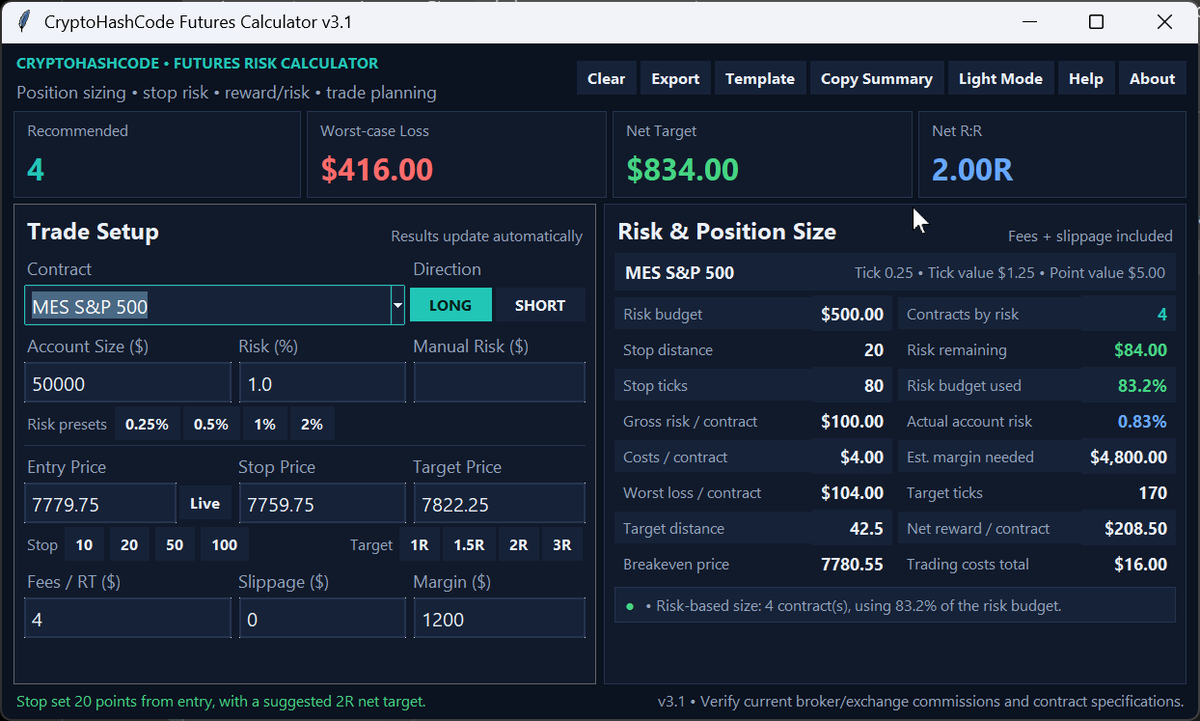
Task: Select the MES S&P 500 contract combo box
Action: [x=214, y=305]
